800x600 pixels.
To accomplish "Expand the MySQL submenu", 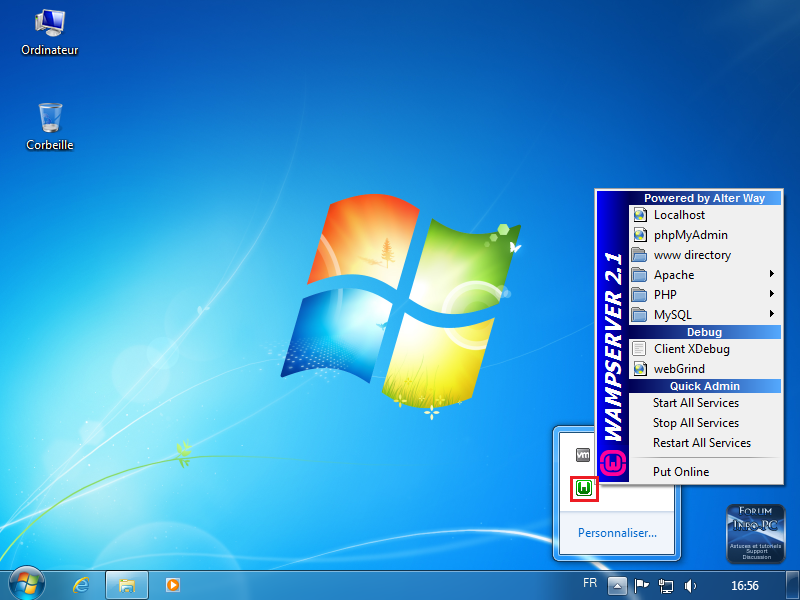I will (706, 314).
